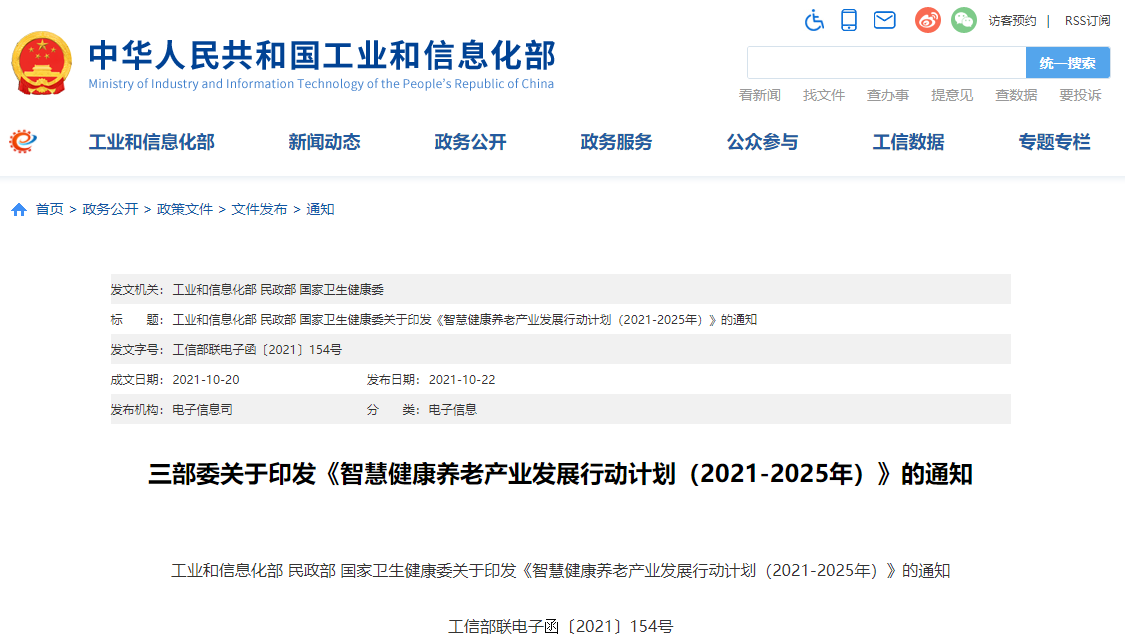Image resolution: width=1125 pixels, height=643 pixels.
Task: Click the document number 工信部联电子函〔2021〕154号 in the table
Action: point(257,349)
